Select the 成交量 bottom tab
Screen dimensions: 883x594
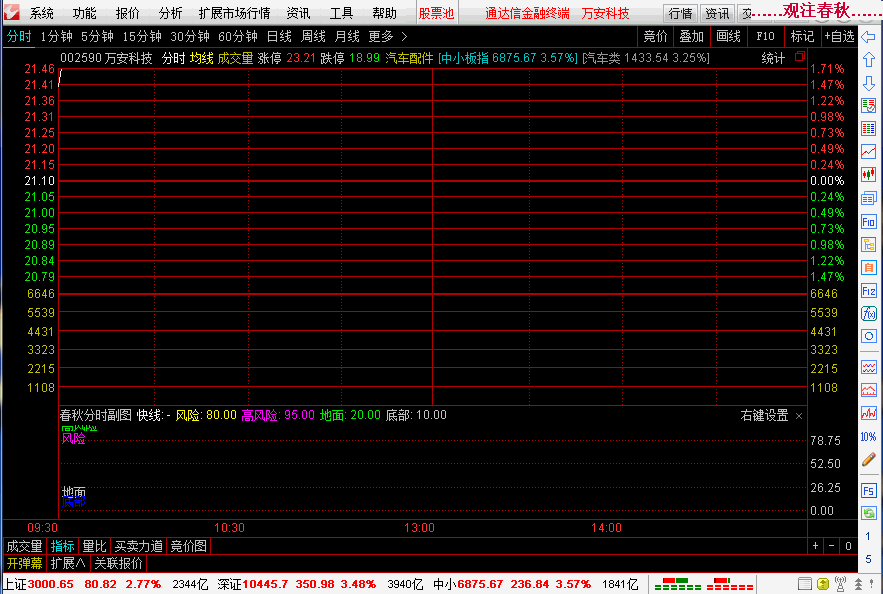(24, 546)
